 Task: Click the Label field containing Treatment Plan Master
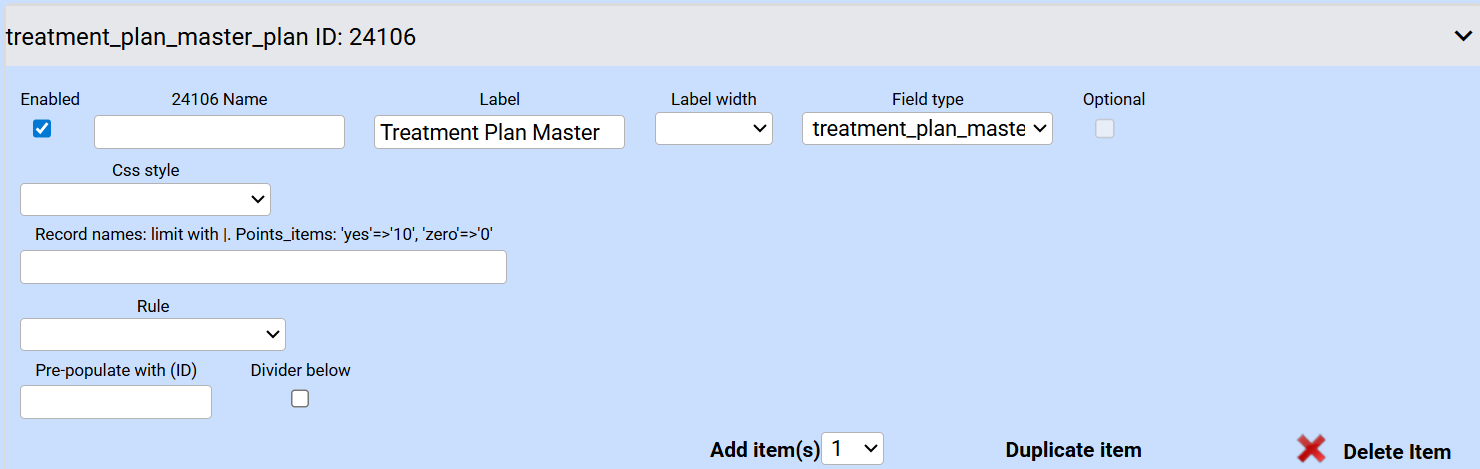click(499, 132)
